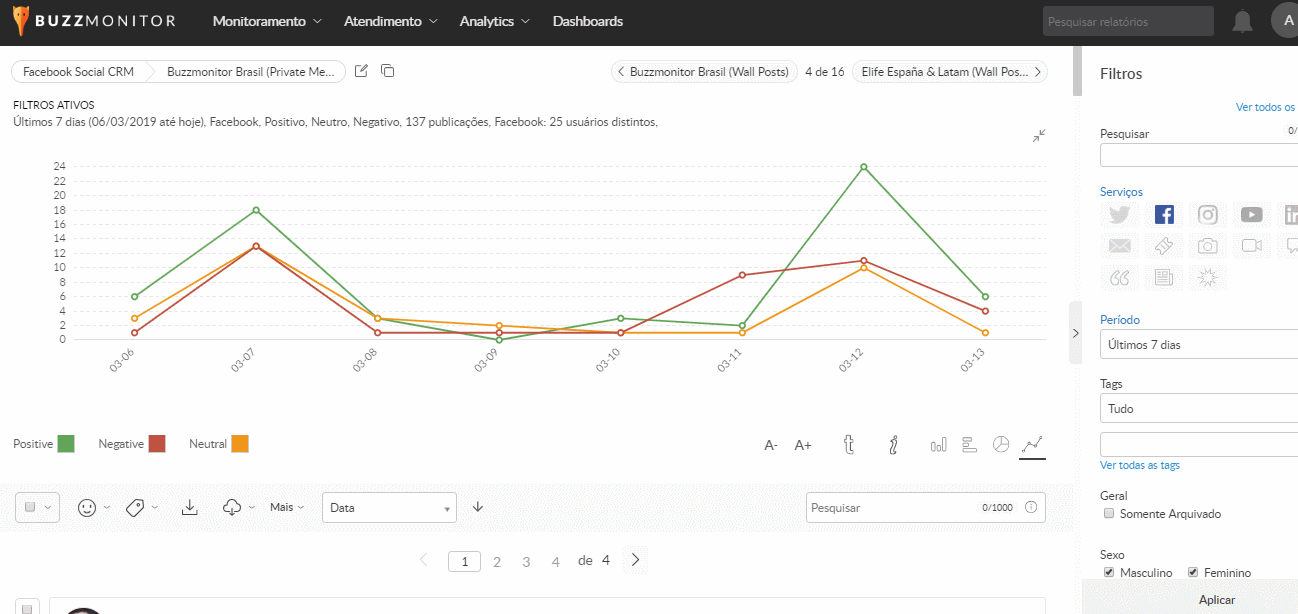This screenshot has width=1298, height=614.
Task: Click the download icon in toolbar
Action: pos(190,507)
